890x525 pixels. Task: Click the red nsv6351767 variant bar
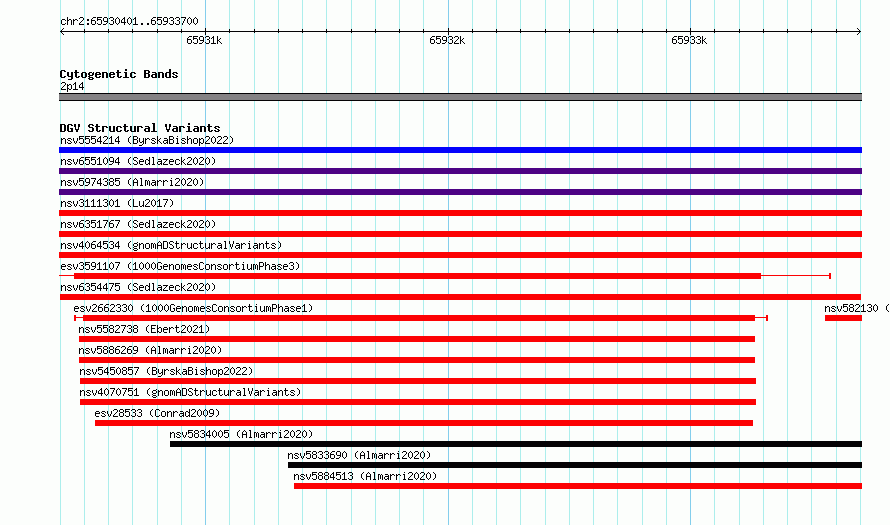click(460, 234)
